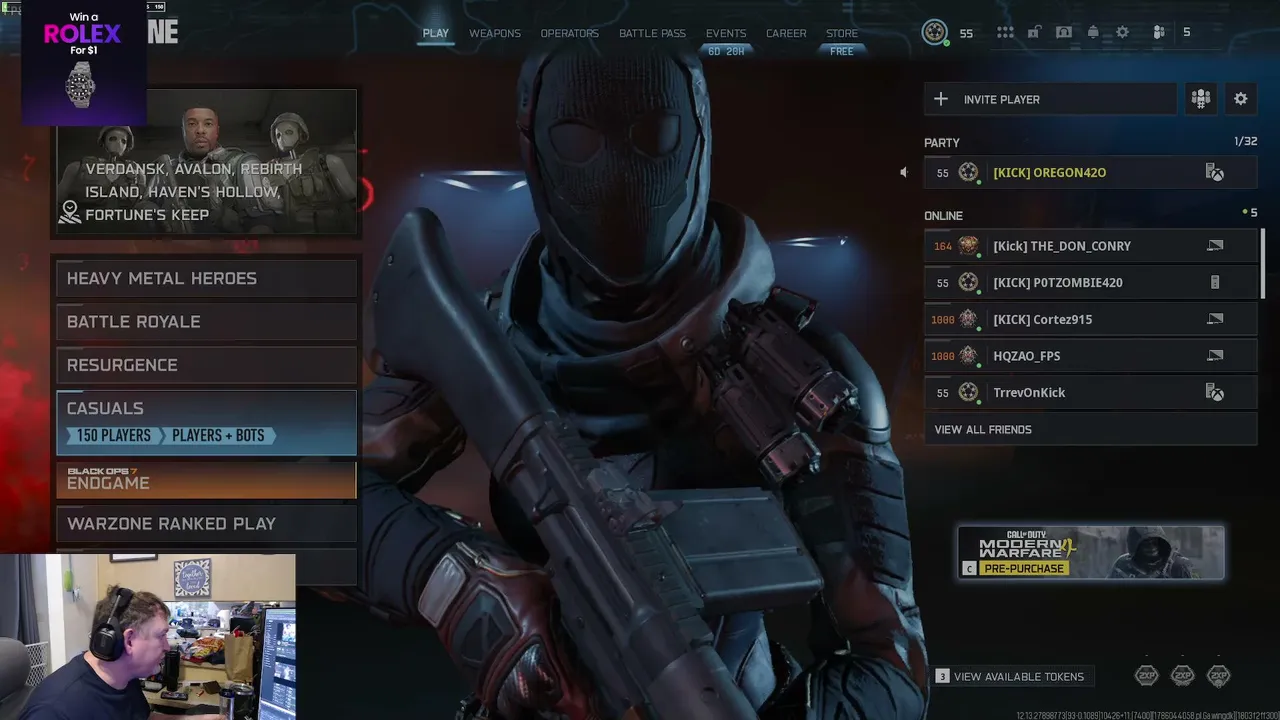Activate the middle 2XP token
1280x720 pixels.
pyautogui.click(x=1183, y=676)
